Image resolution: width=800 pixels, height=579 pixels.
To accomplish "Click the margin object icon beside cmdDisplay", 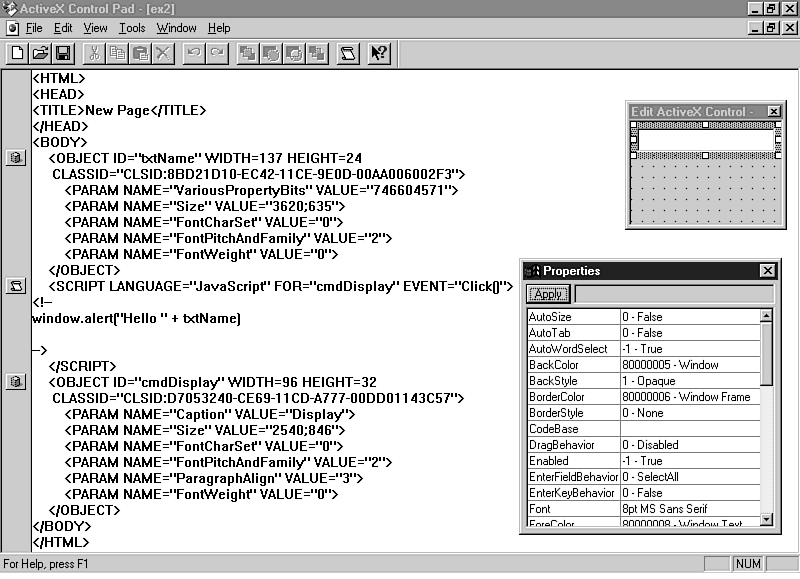I will (16, 382).
